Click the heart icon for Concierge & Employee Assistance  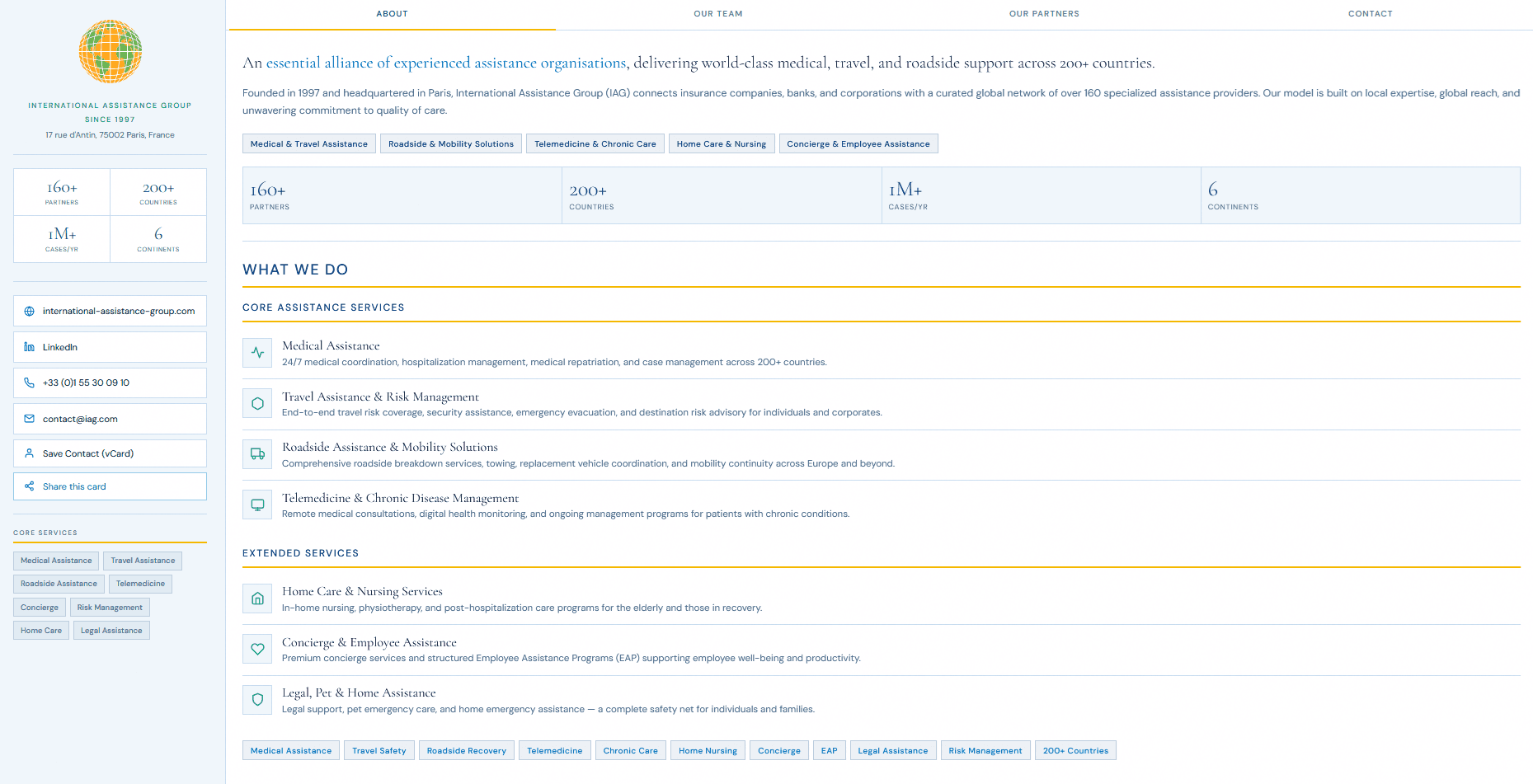257,650
